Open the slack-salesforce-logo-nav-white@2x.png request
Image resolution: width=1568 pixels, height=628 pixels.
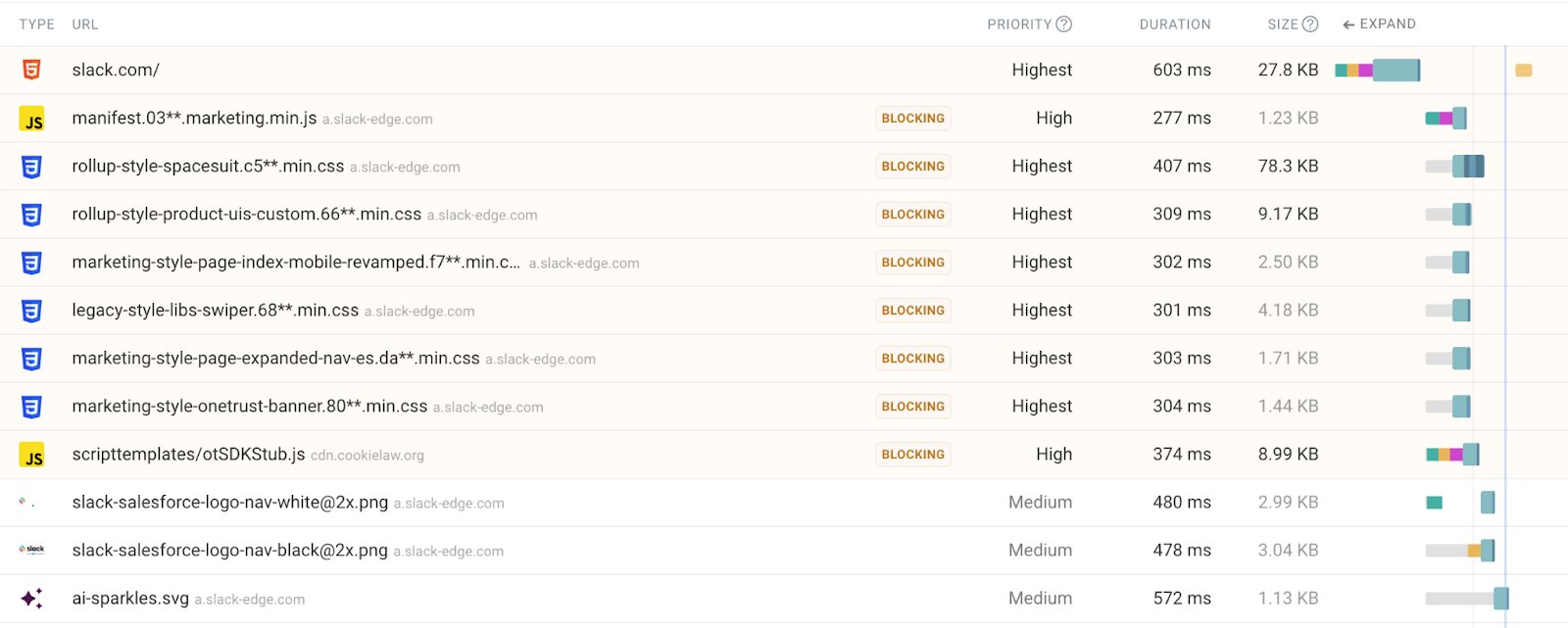230,502
